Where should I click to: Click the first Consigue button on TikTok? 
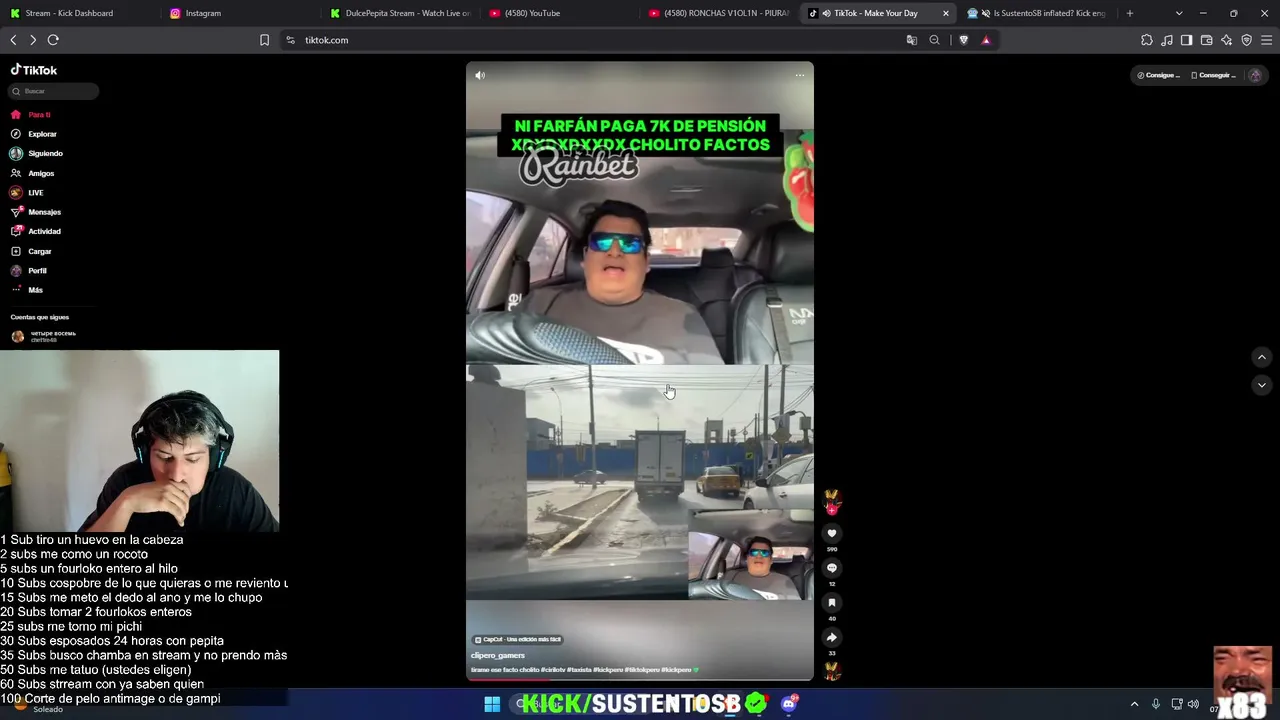coord(1158,75)
